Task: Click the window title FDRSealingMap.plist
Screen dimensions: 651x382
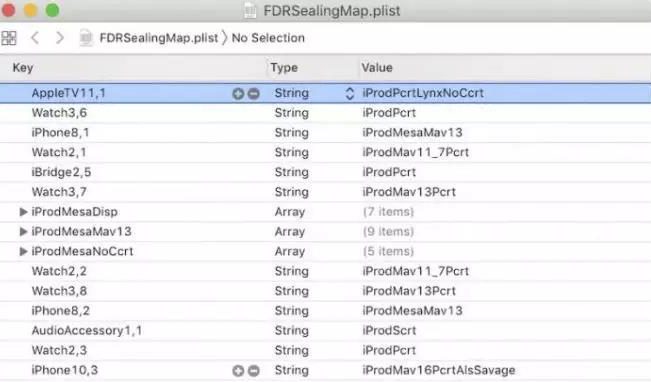Action: [332, 10]
